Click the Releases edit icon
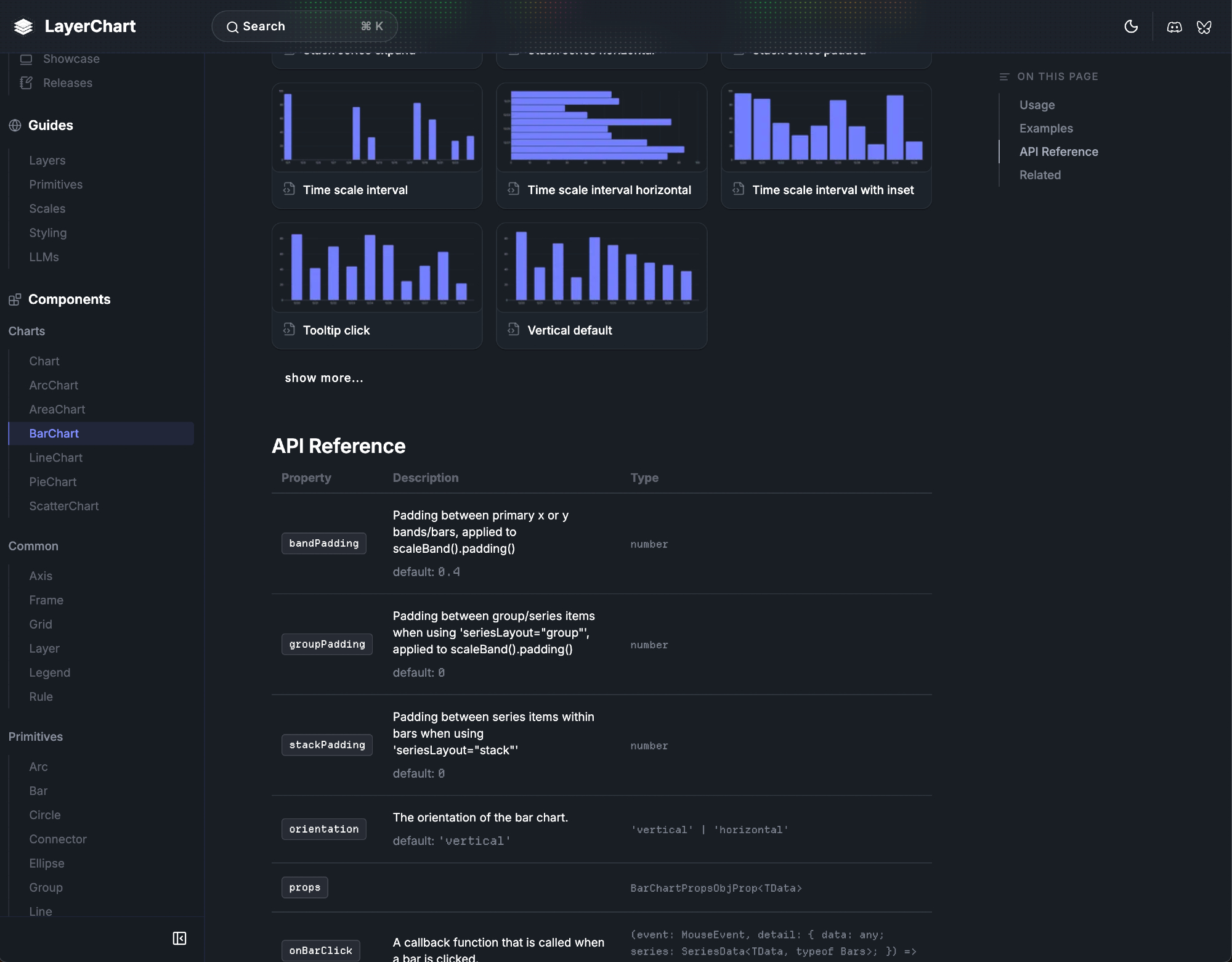 pos(26,83)
